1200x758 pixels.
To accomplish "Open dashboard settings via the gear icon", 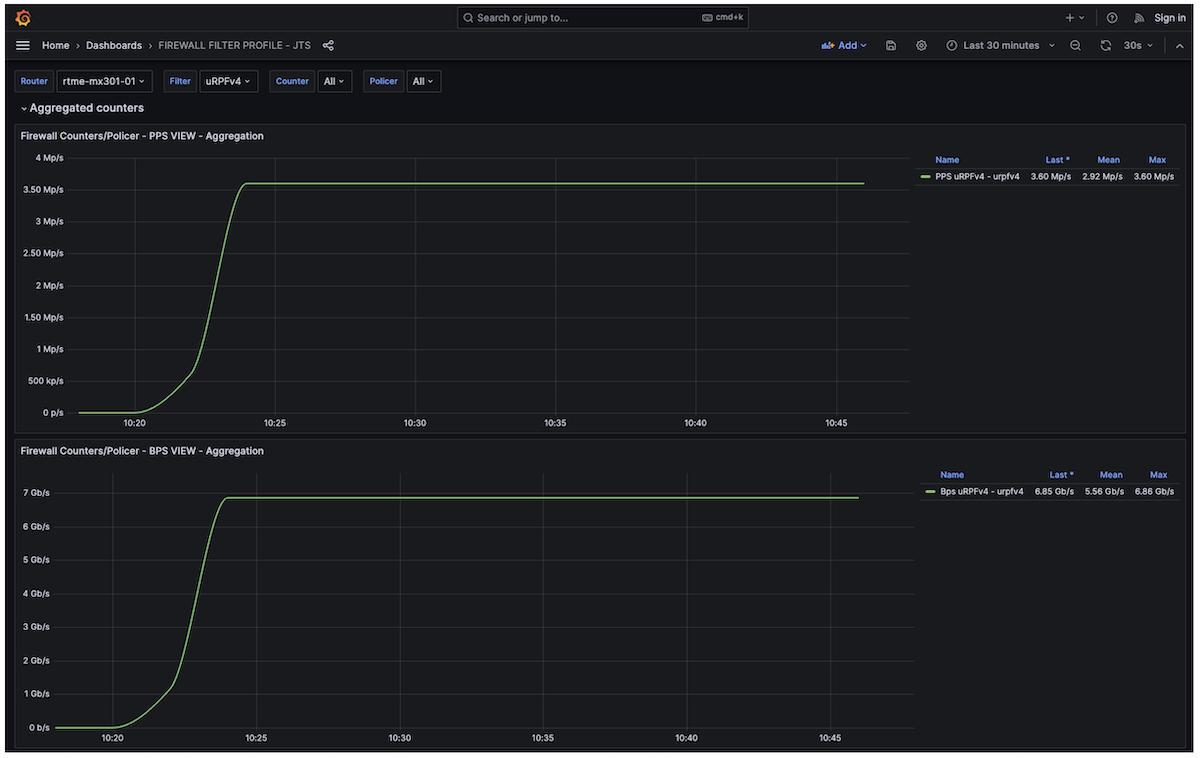I will coord(920,45).
